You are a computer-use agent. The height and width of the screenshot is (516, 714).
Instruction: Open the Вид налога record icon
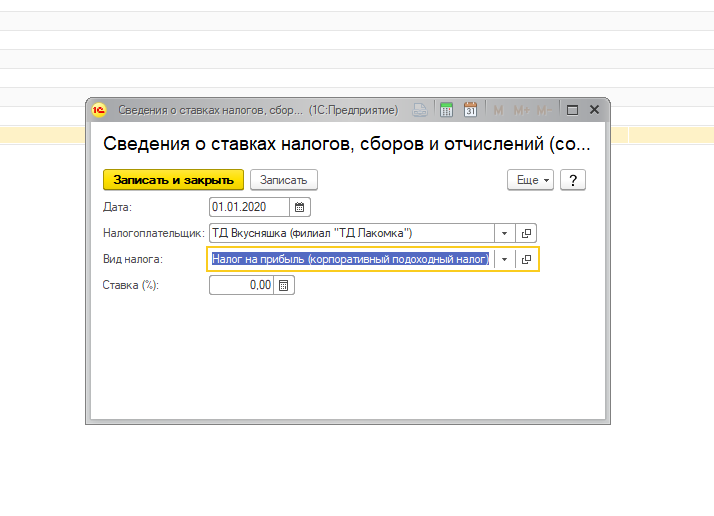[x=526, y=259]
